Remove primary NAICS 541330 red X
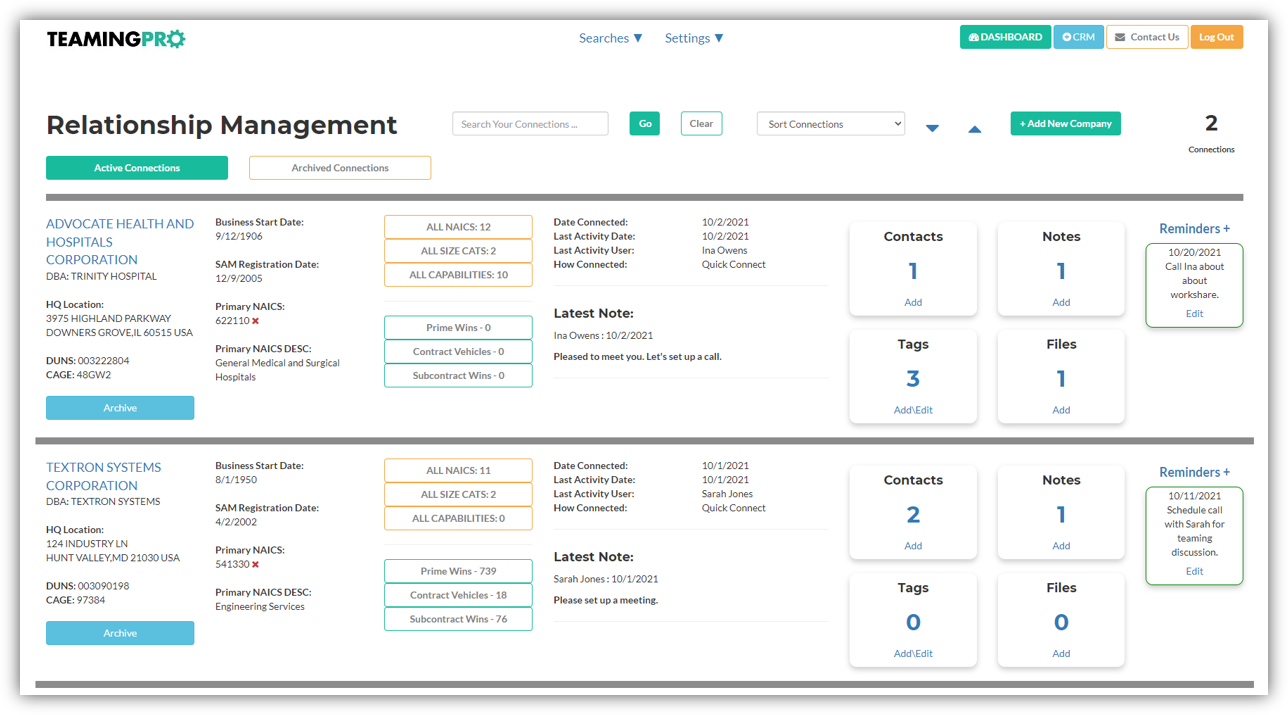 (x=255, y=564)
